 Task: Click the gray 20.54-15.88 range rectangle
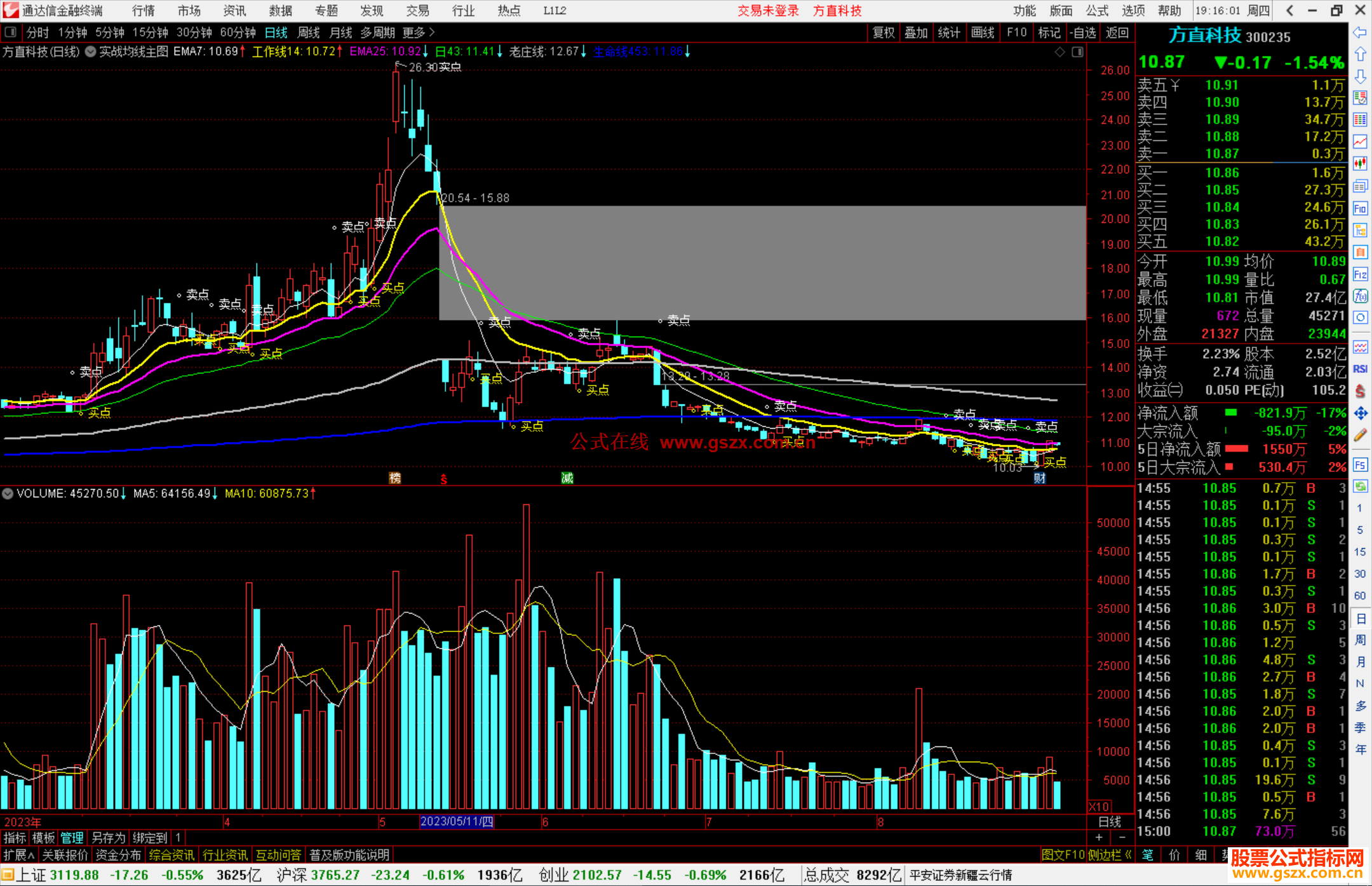coord(762,262)
